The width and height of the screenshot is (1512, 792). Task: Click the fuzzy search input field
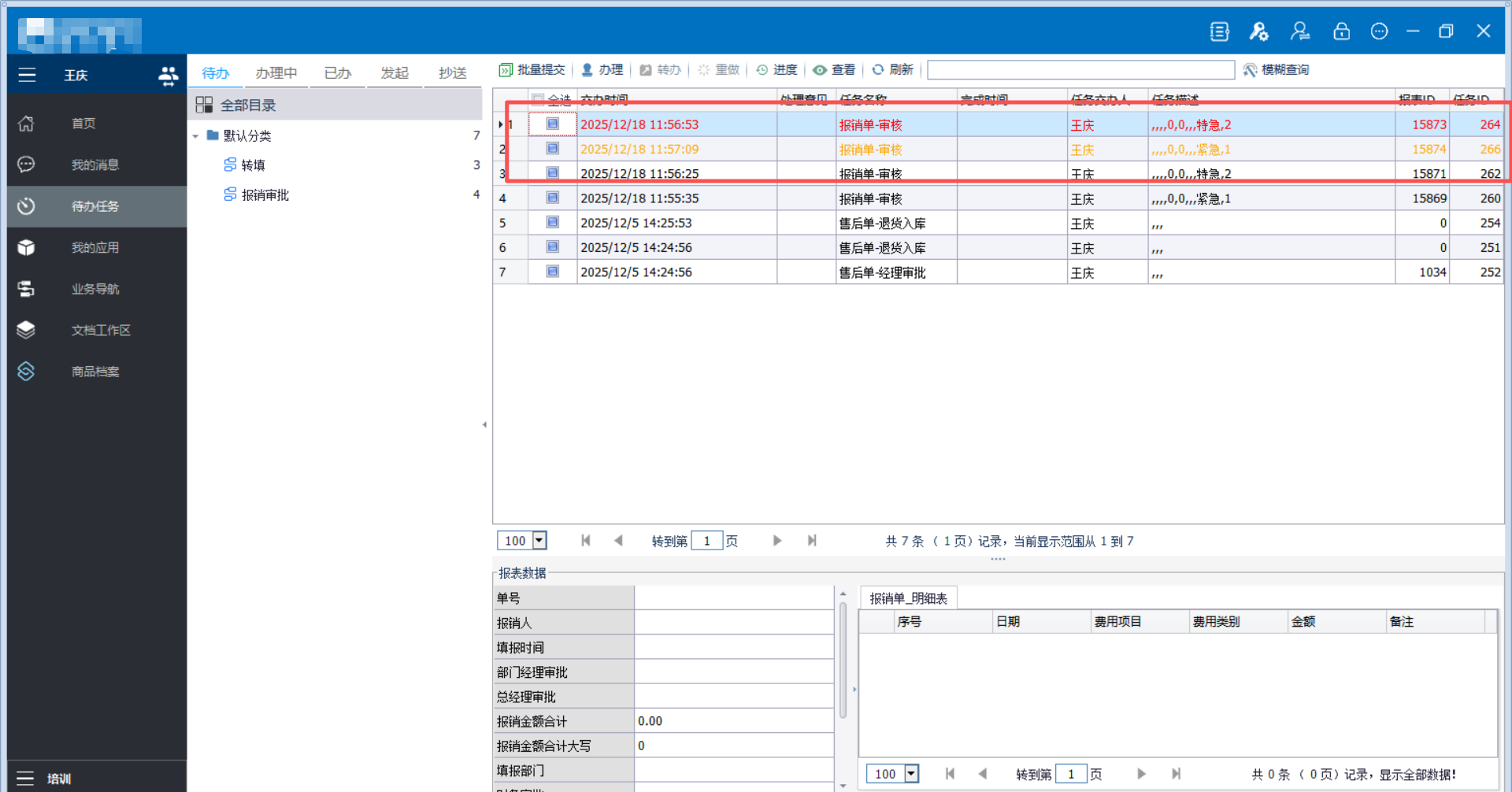[x=1080, y=70]
